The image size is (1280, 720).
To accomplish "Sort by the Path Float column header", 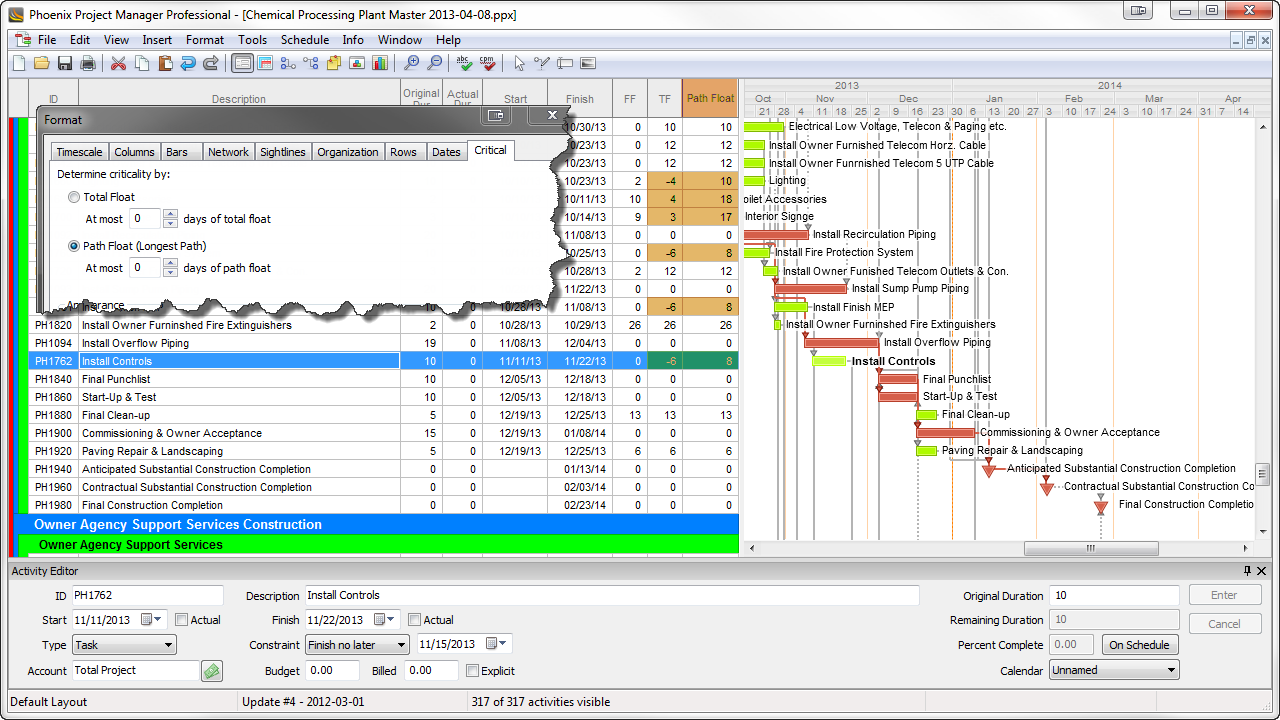I will (x=710, y=98).
